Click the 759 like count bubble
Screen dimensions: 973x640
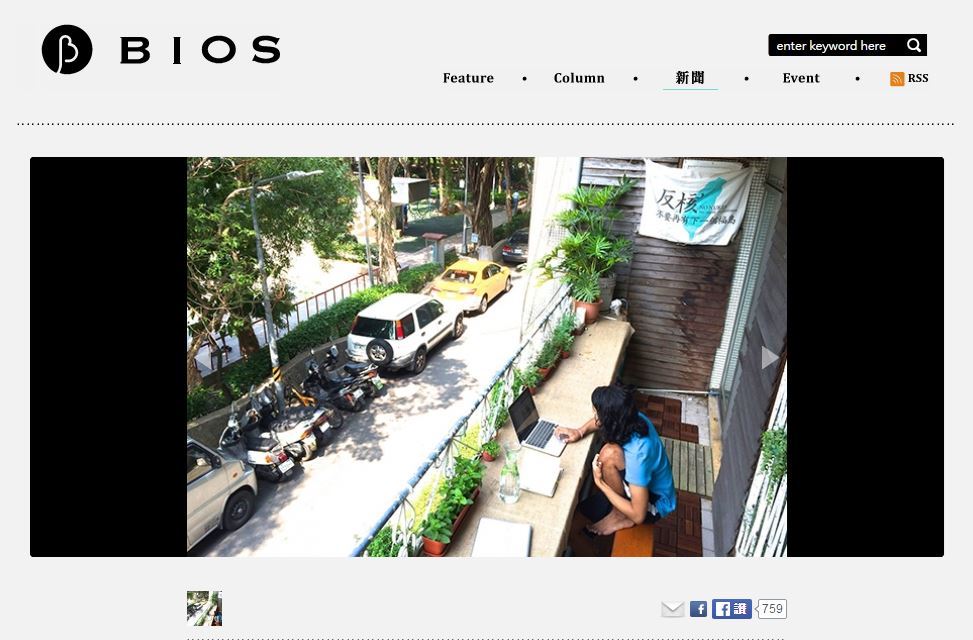[x=772, y=609]
